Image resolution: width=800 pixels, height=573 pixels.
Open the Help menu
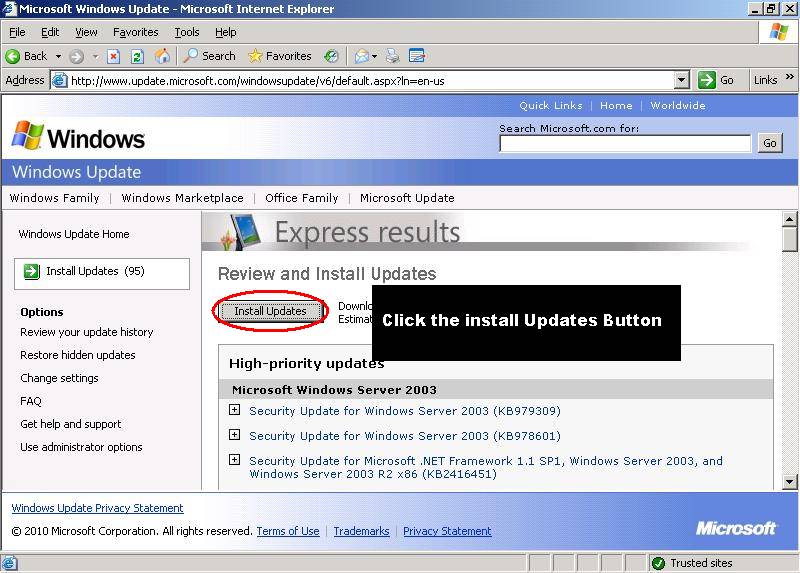[x=226, y=32]
